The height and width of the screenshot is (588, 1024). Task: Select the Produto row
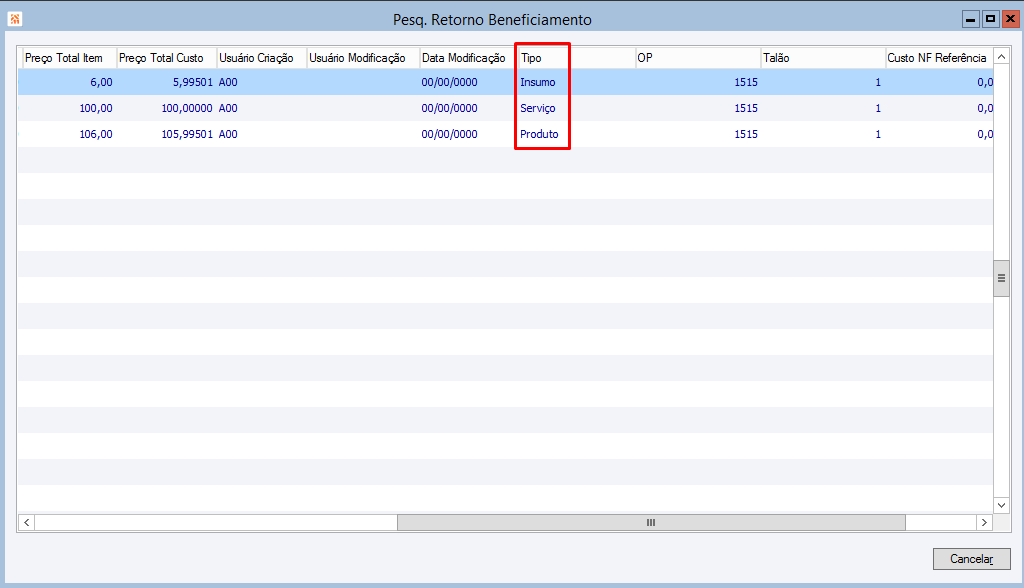click(x=505, y=134)
